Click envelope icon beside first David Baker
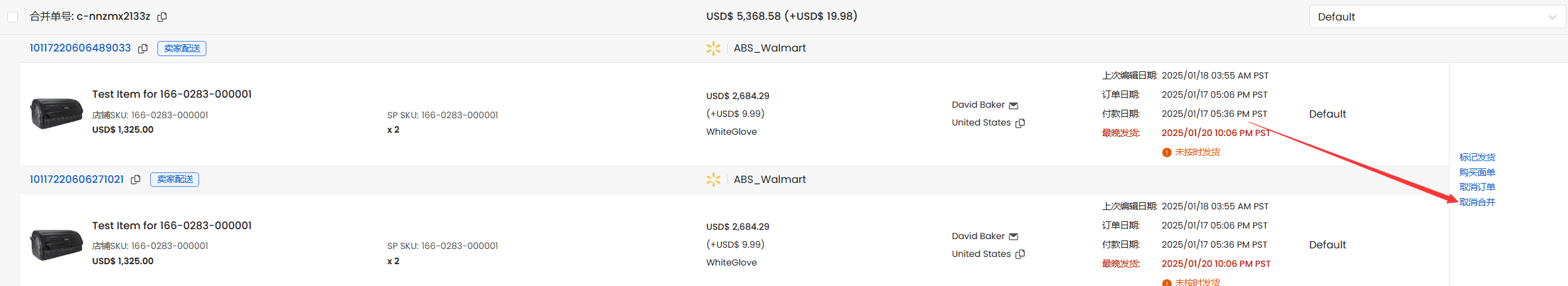The height and width of the screenshot is (286, 1568). click(1014, 106)
